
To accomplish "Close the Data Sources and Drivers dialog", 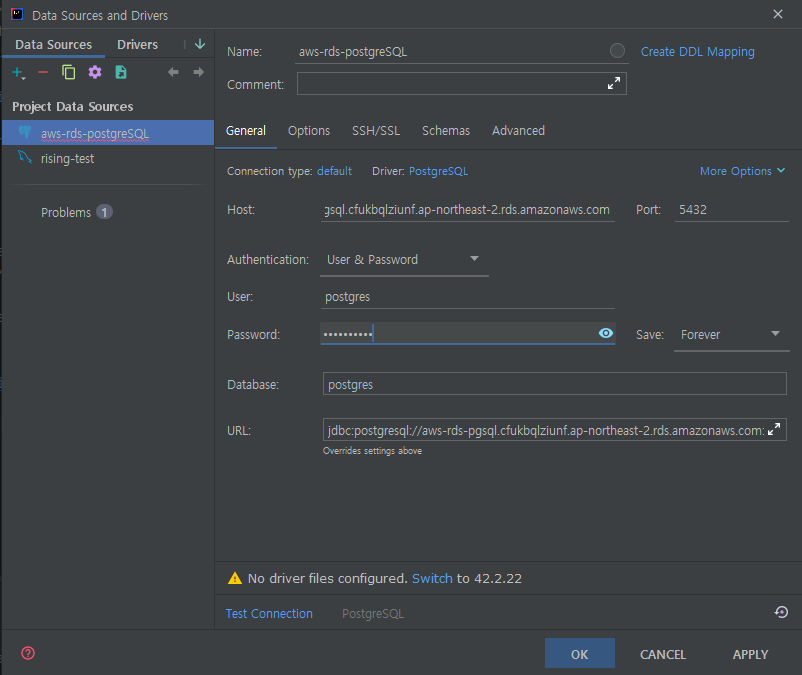I will tap(777, 14).
